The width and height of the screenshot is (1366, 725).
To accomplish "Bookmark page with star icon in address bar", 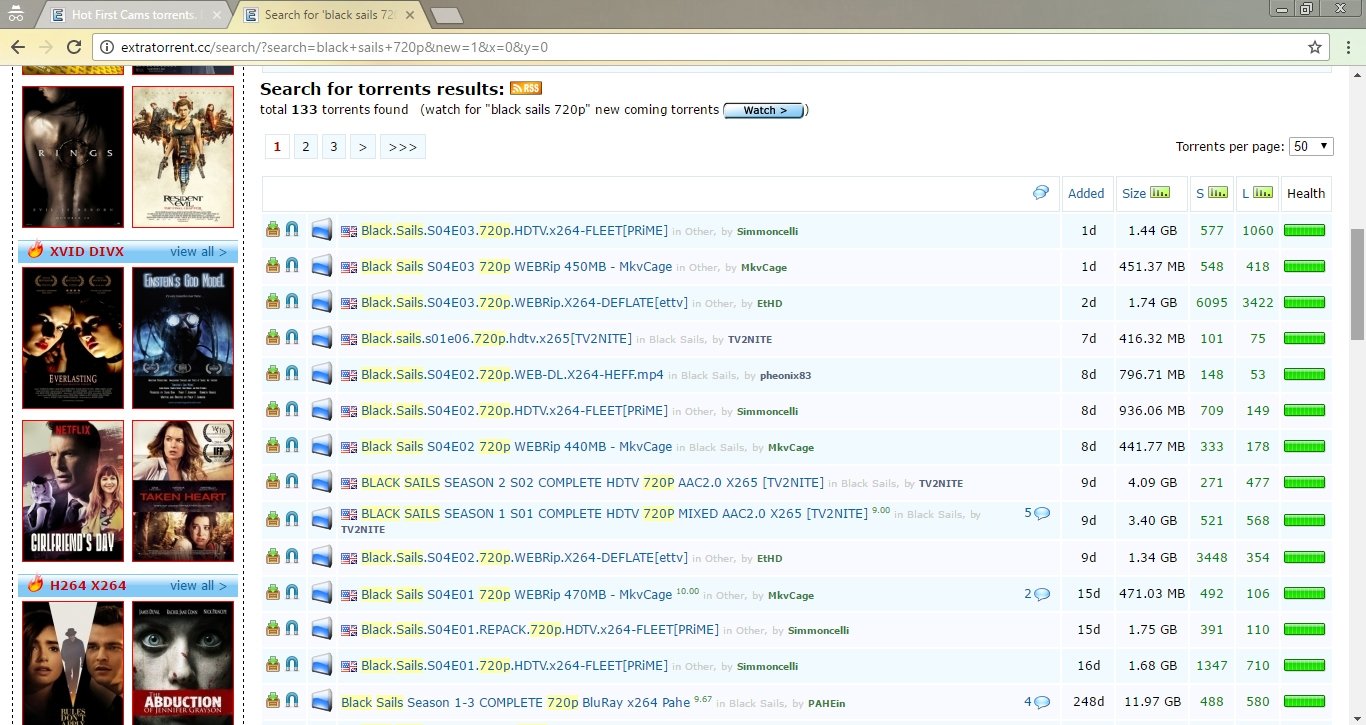I will pos(1315,47).
